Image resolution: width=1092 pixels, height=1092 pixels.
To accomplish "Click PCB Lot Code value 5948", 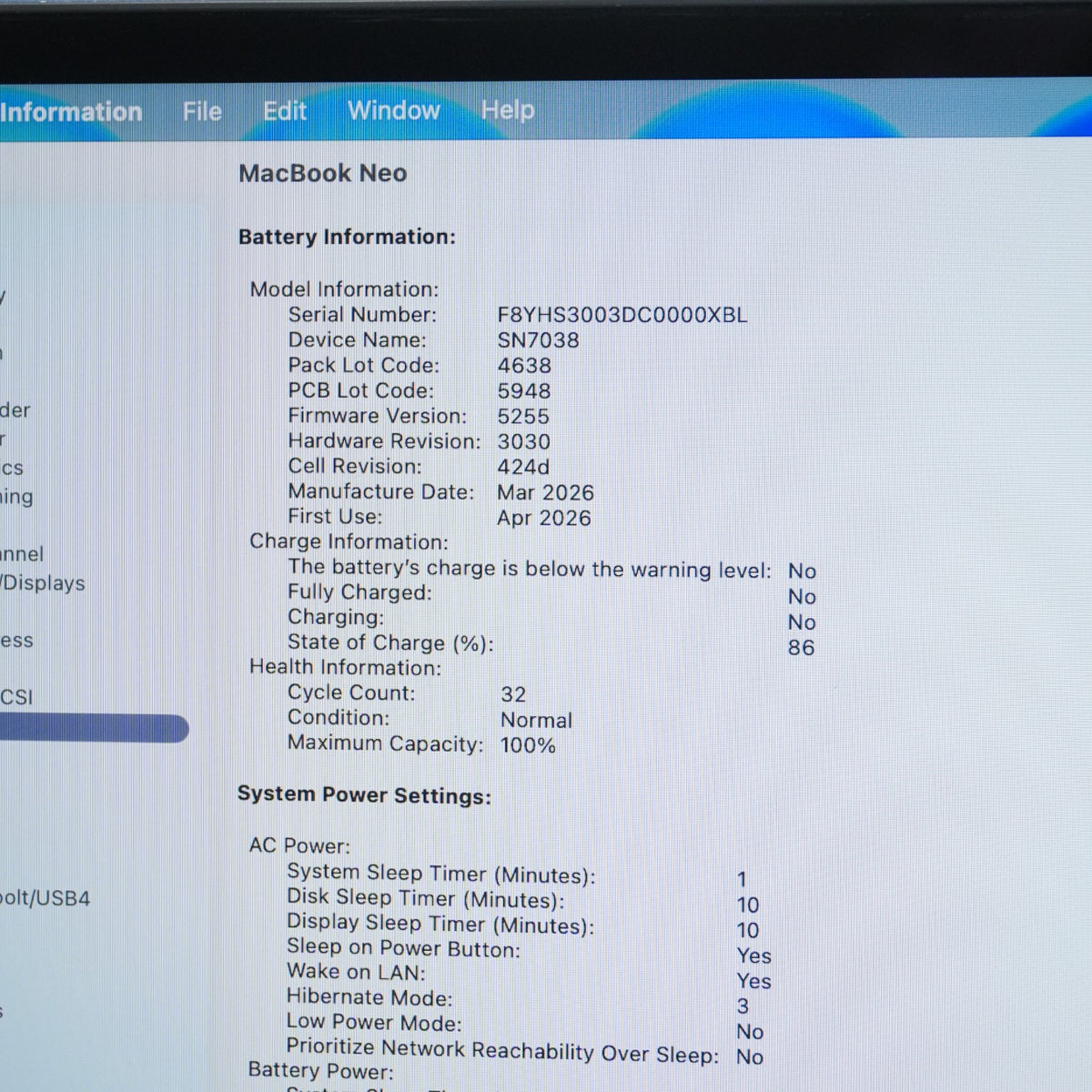I will (x=524, y=391).
